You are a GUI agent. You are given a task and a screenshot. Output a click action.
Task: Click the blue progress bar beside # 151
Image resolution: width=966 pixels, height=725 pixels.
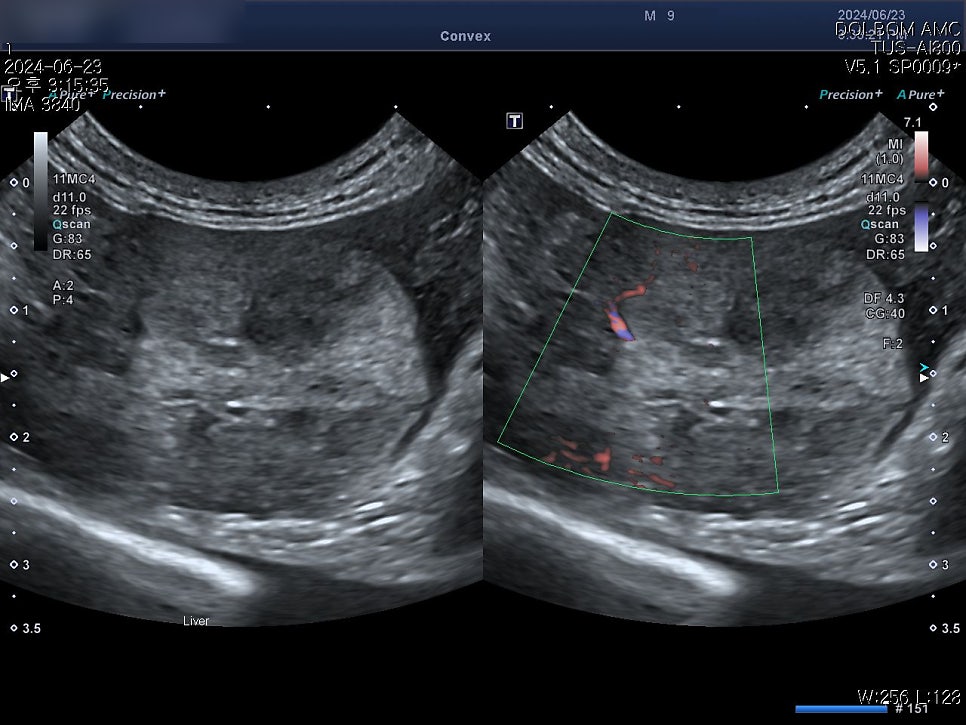tap(841, 710)
